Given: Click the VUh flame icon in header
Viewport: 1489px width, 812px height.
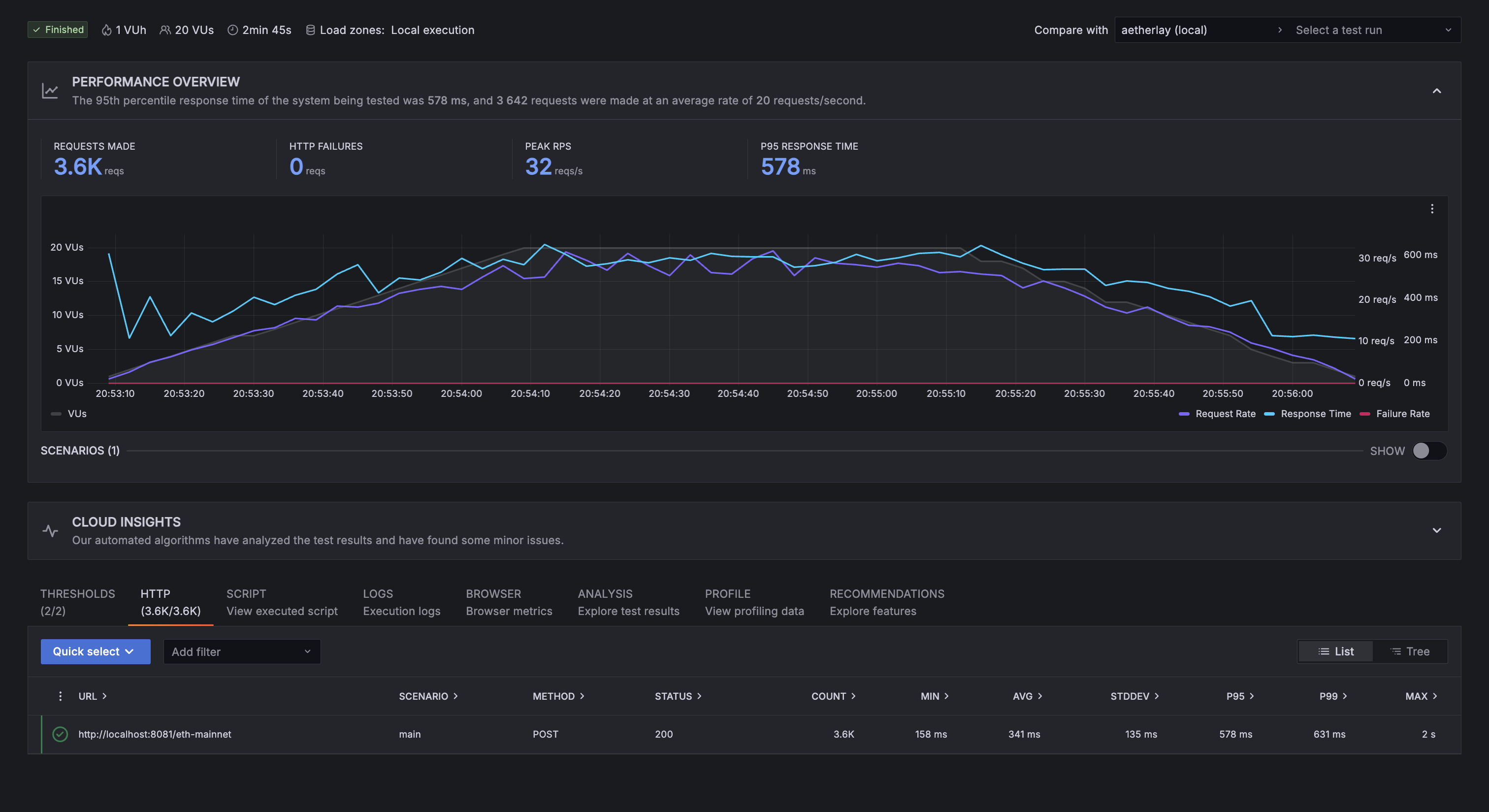Looking at the screenshot, I should tap(106, 30).
